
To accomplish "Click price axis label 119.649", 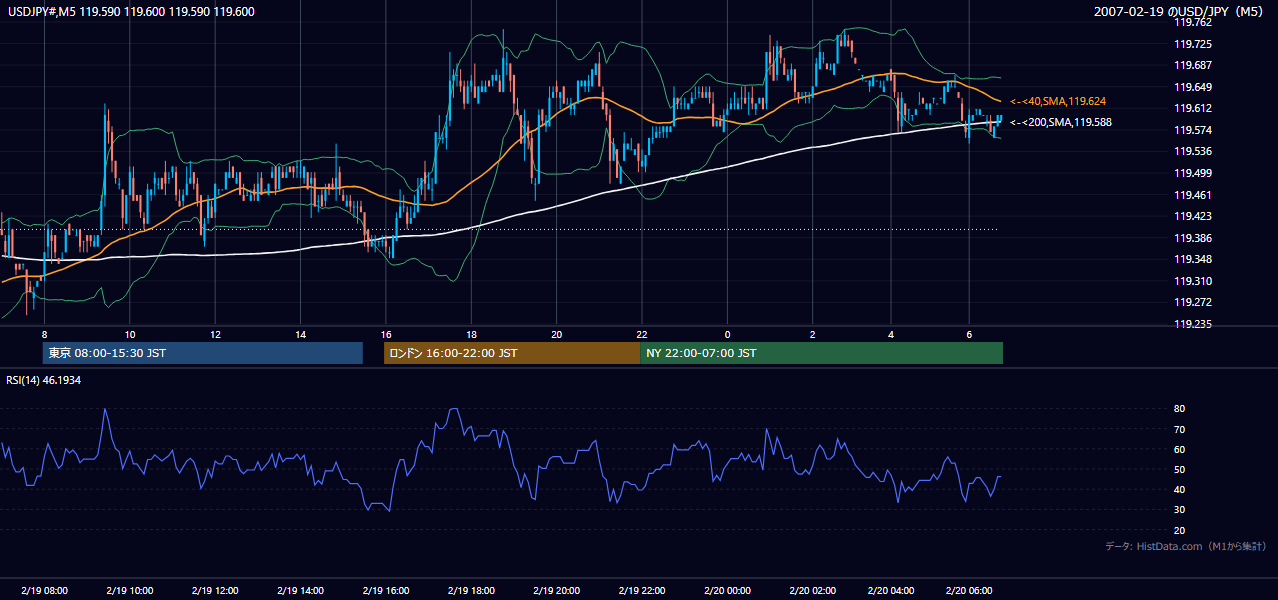I will (1193, 87).
